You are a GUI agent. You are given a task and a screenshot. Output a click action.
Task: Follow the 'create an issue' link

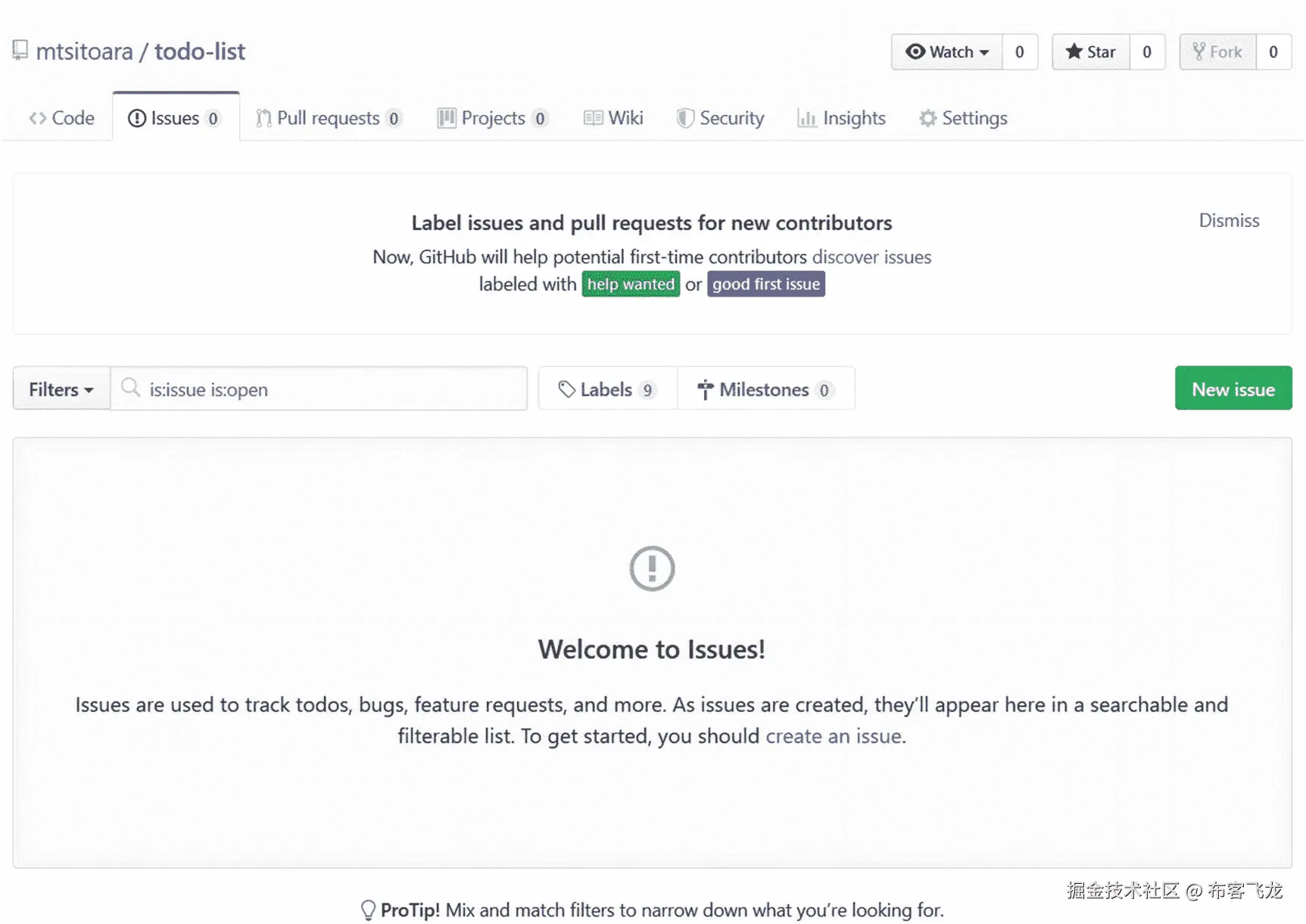tap(833, 736)
